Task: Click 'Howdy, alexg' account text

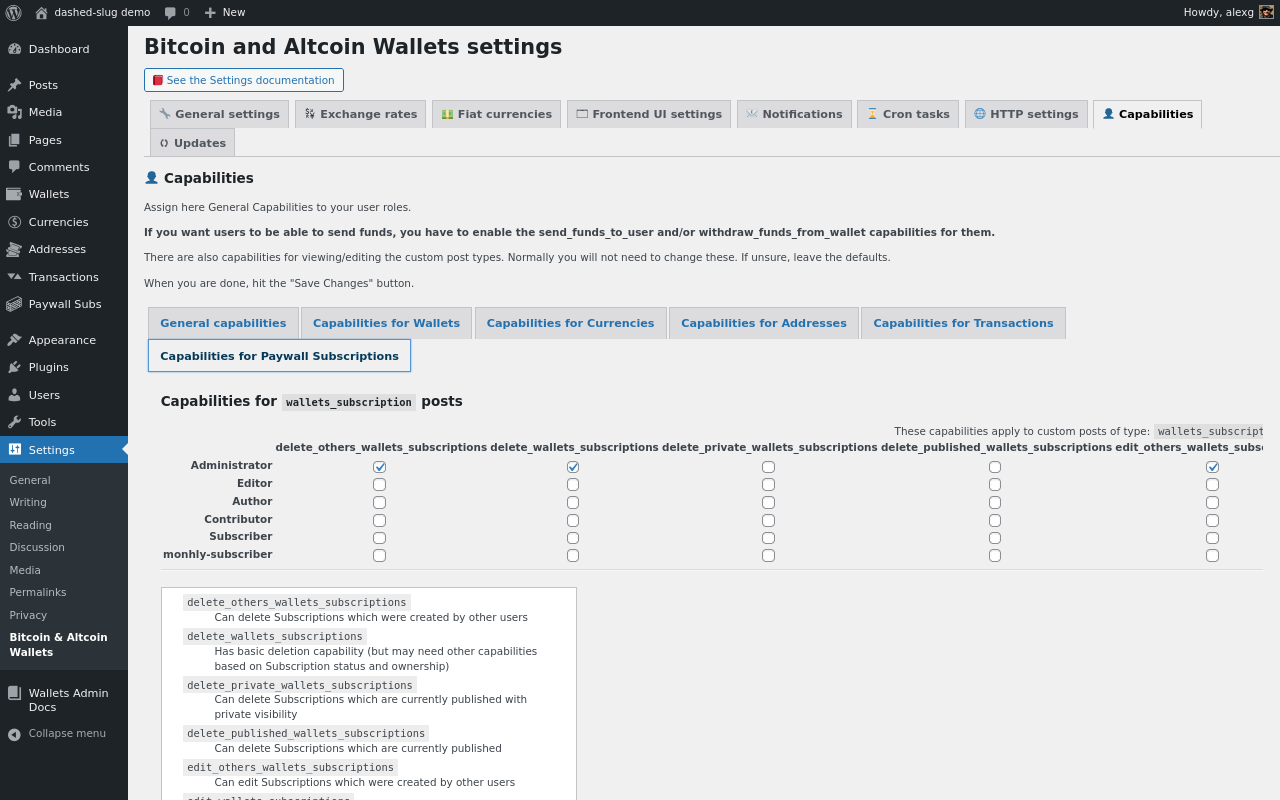Action: point(1218,13)
